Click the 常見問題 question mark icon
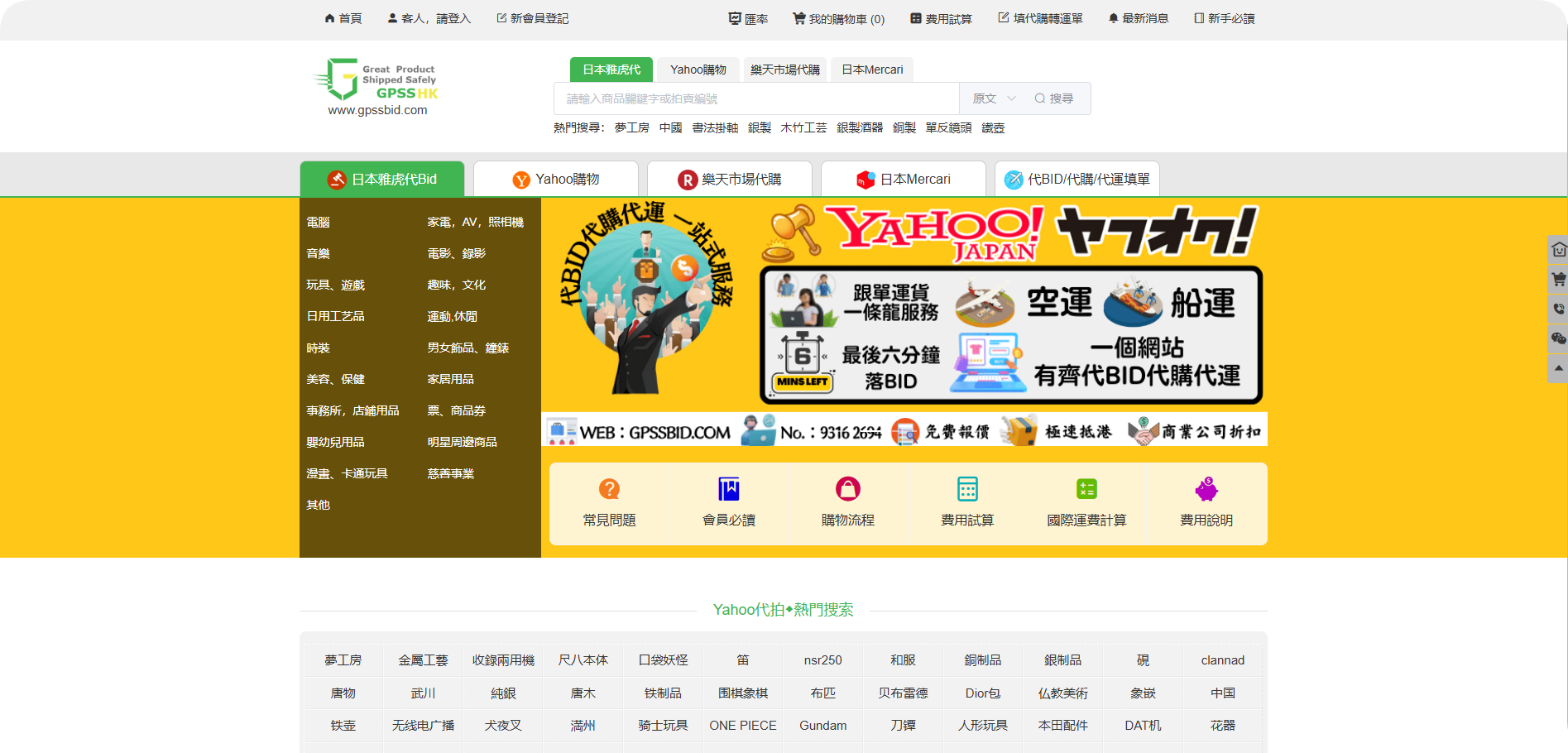1568x753 pixels. tap(609, 489)
